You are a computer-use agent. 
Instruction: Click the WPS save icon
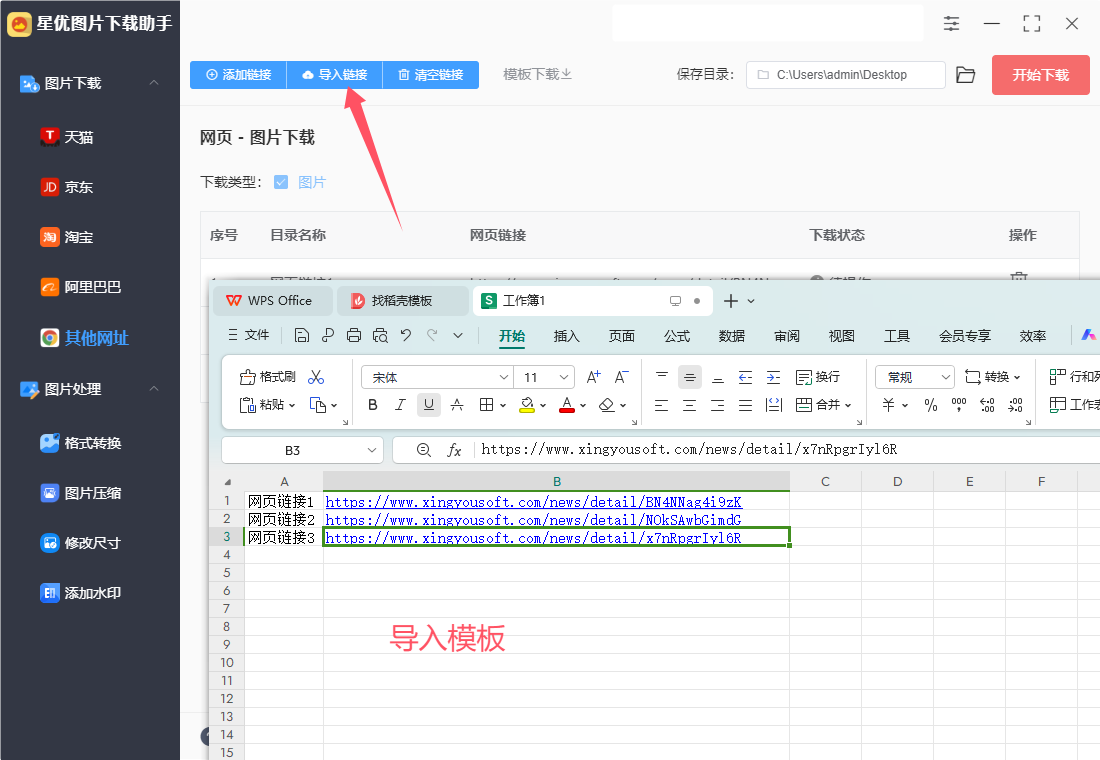(x=302, y=335)
